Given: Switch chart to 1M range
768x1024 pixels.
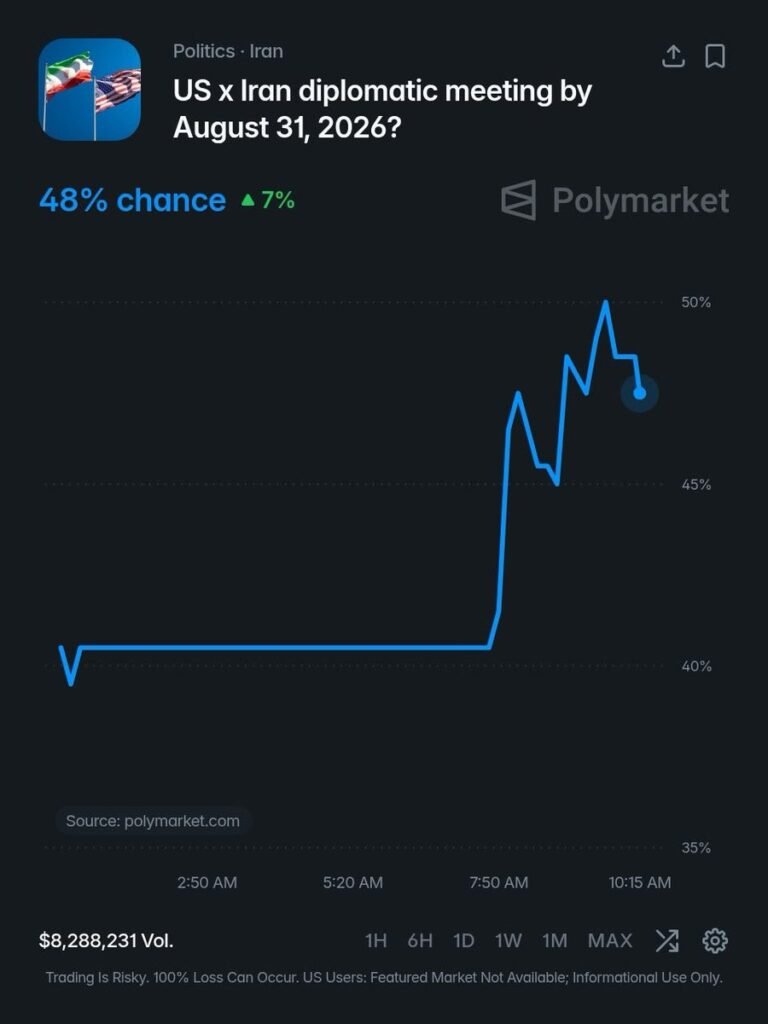Looking at the screenshot, I should [x=554, y=941].
